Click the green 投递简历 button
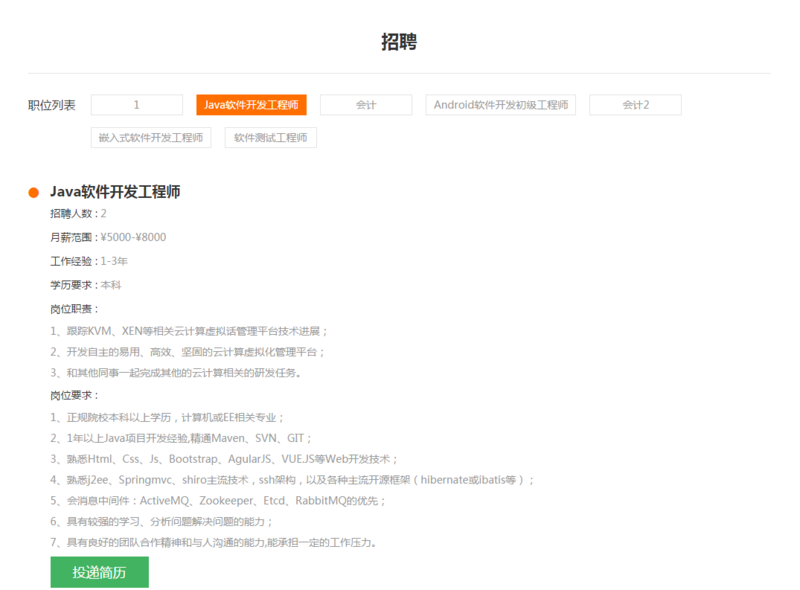Viewport: 800px width, 590px height. tap(99, 572)
